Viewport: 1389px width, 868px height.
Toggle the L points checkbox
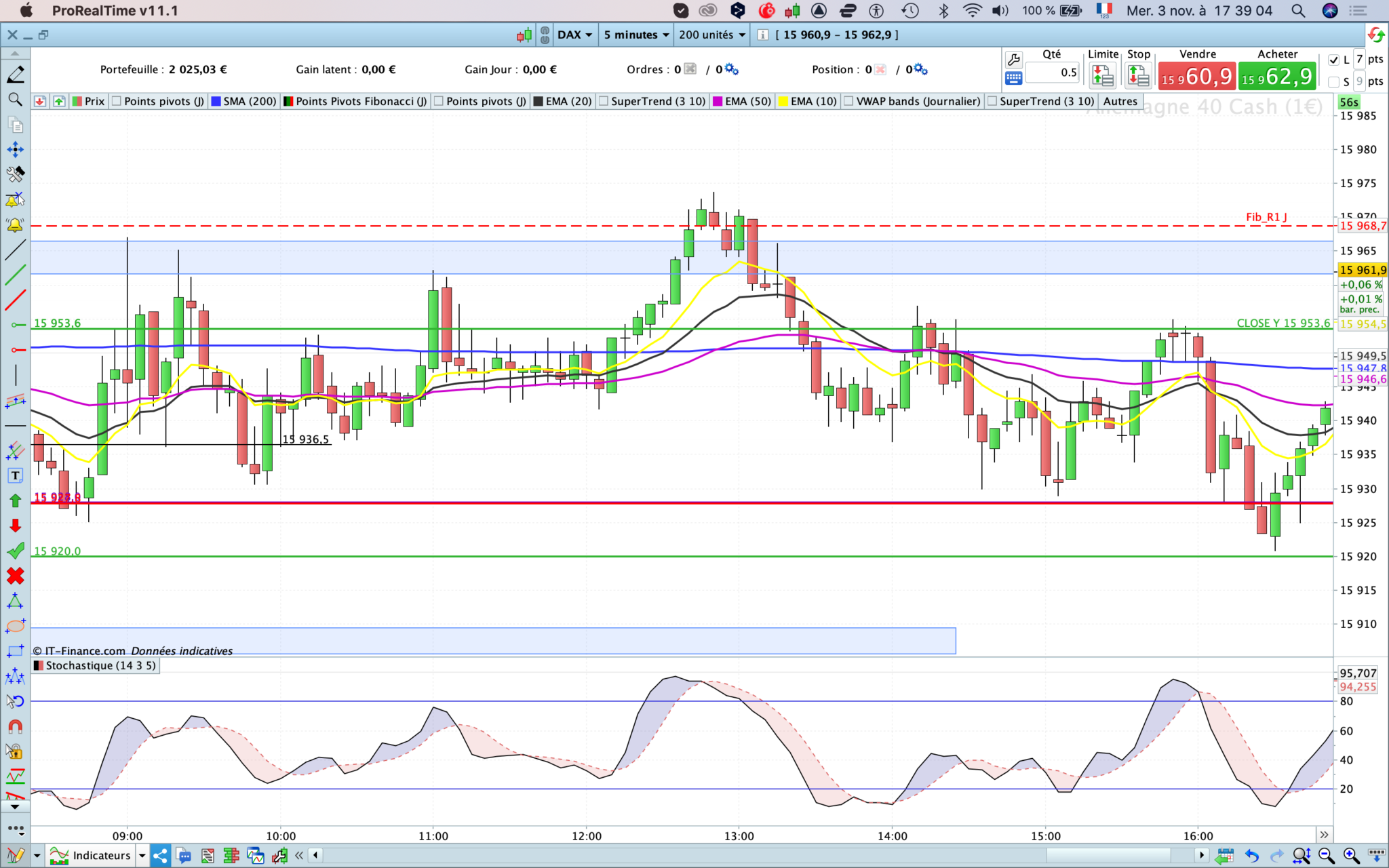click(1333, 60)
